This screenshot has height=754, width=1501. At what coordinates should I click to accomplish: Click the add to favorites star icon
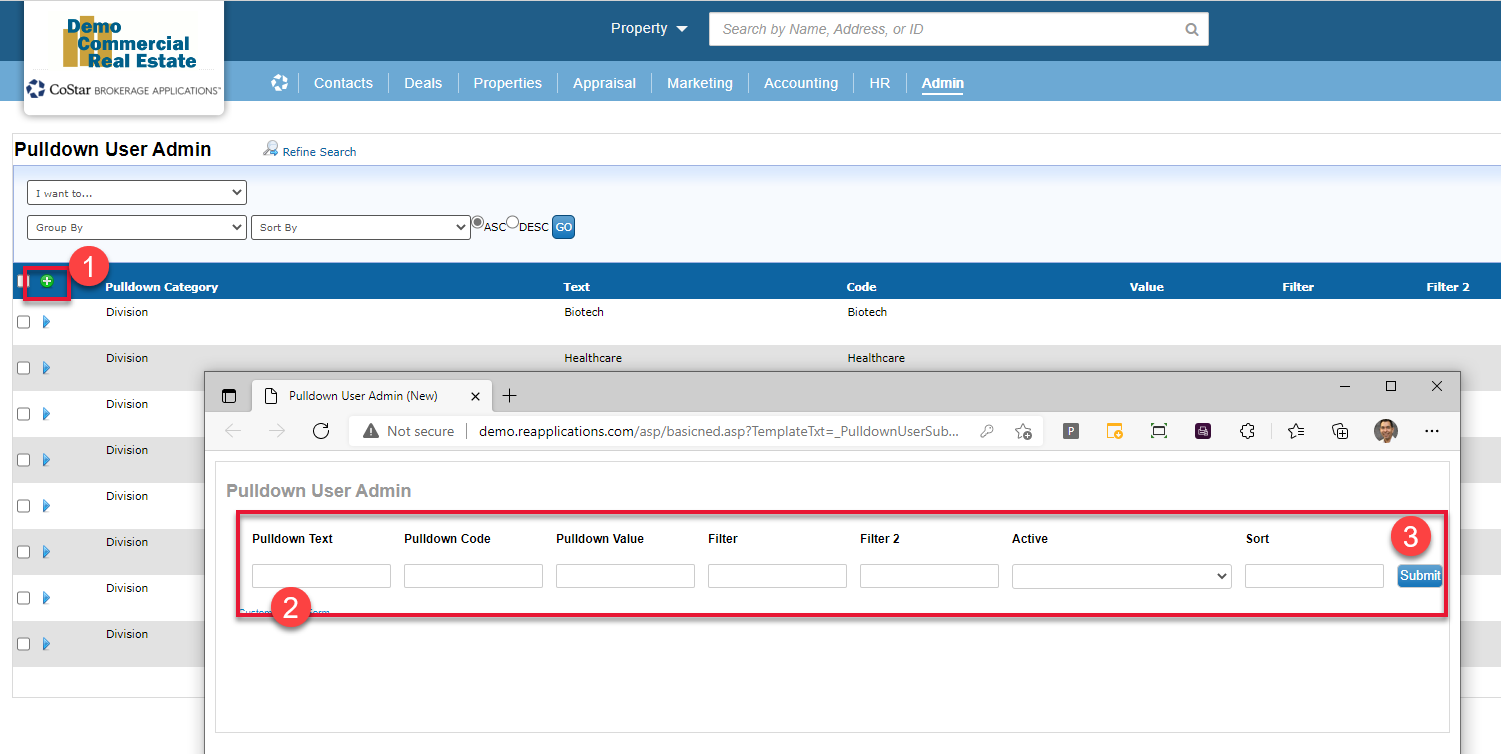pos(1023,431)
